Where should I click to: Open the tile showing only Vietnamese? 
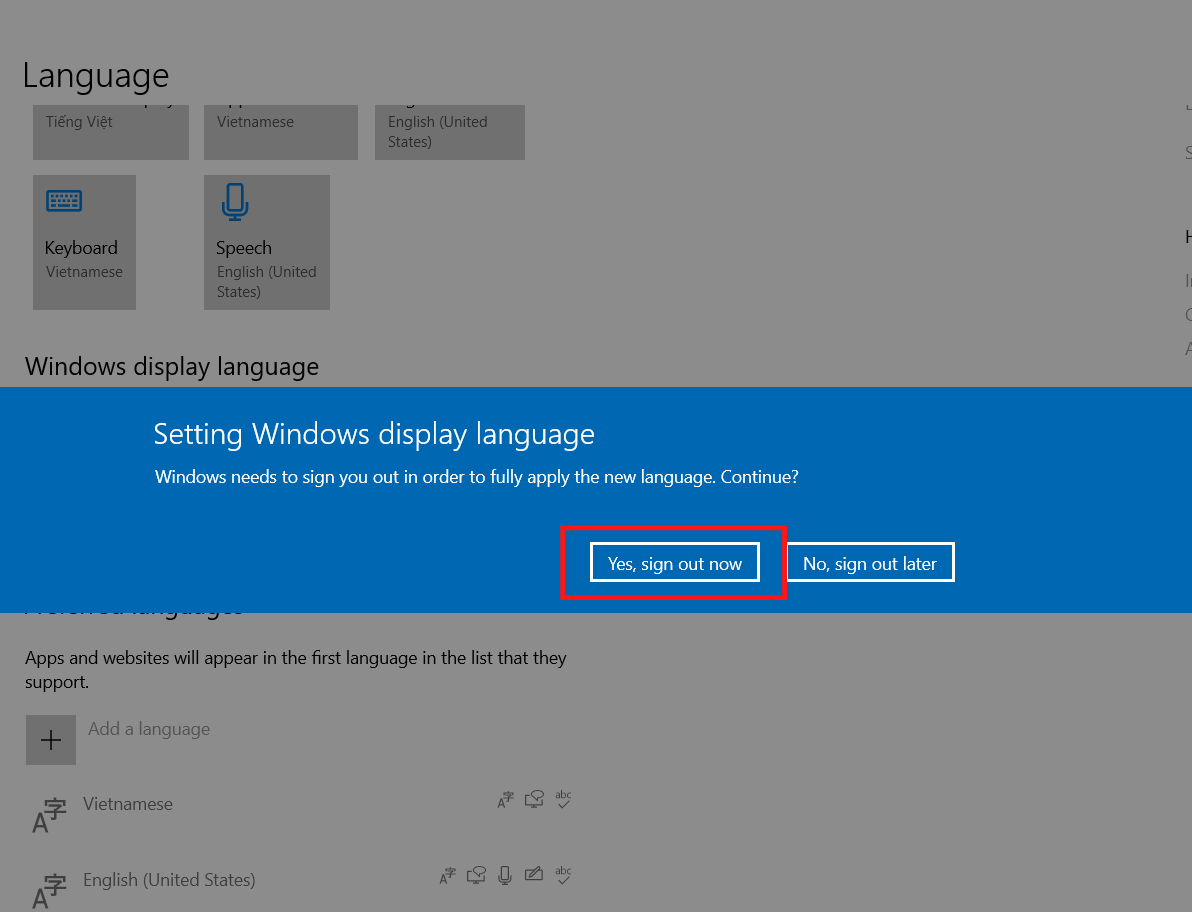pyautogui.click(x=281, y=132)
